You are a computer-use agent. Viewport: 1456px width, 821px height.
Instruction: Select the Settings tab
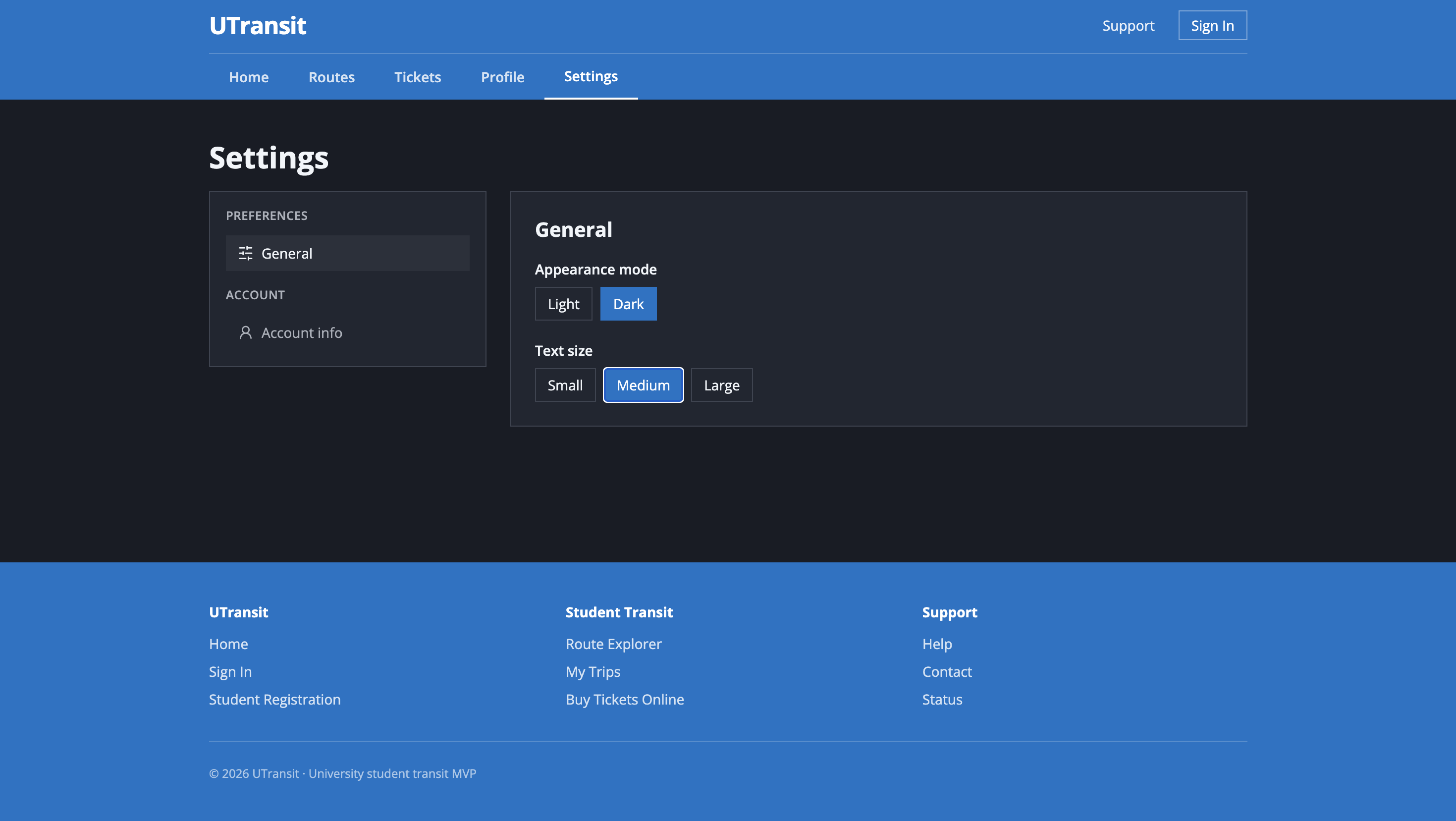(591, 76)
